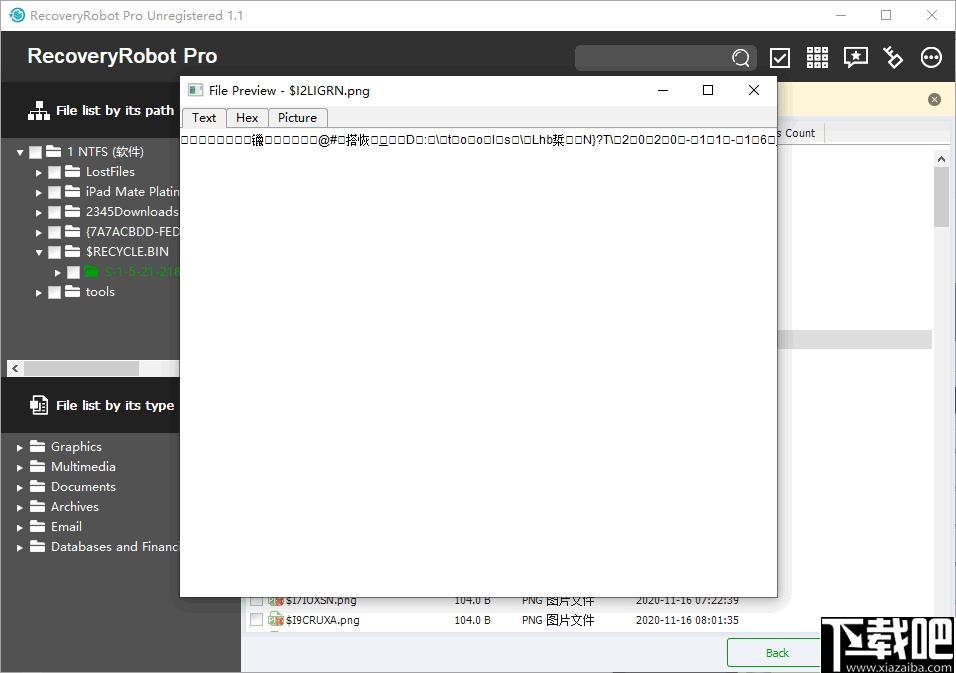Expand the Multimedia type category
This screenshot has height=673, width=956.
pos(20,467)
